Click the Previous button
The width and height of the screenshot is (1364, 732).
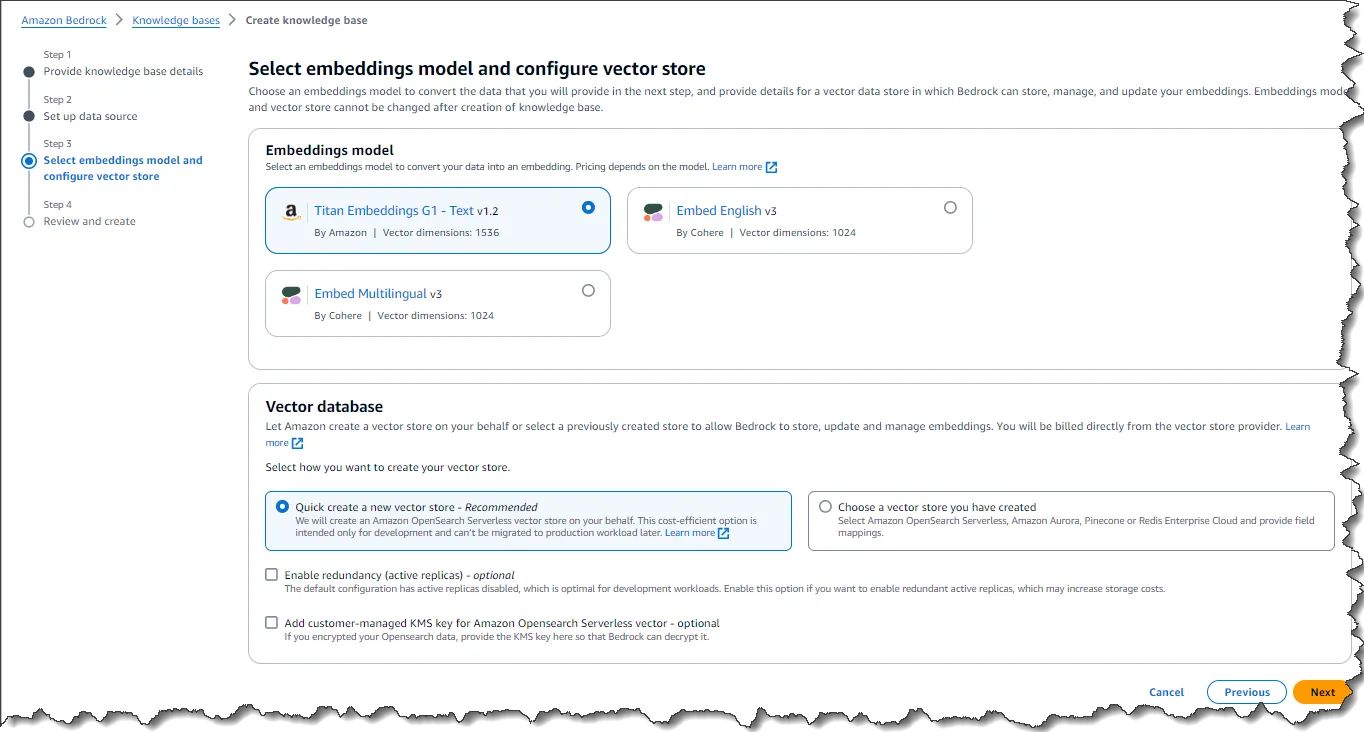tap(1247, 692)
